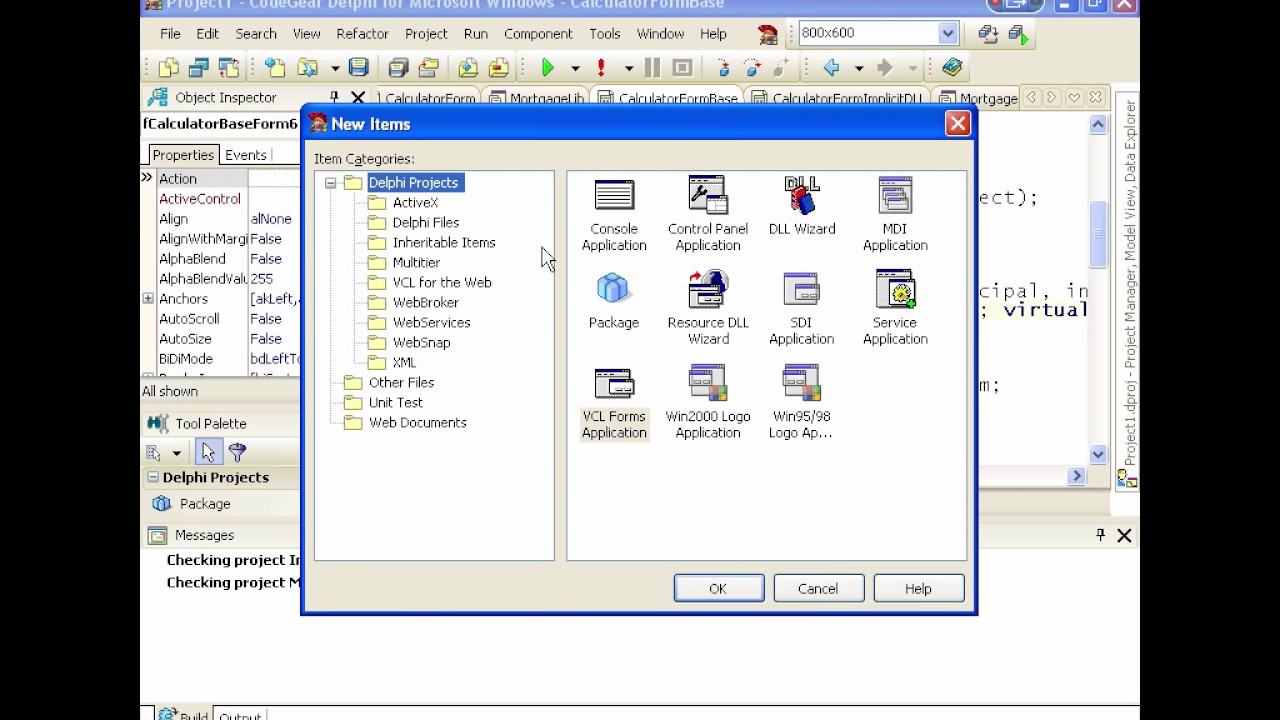Viewport: 1280px width, 720px height.
Task: Choose SDI Application icon
Action: [802, 290]
